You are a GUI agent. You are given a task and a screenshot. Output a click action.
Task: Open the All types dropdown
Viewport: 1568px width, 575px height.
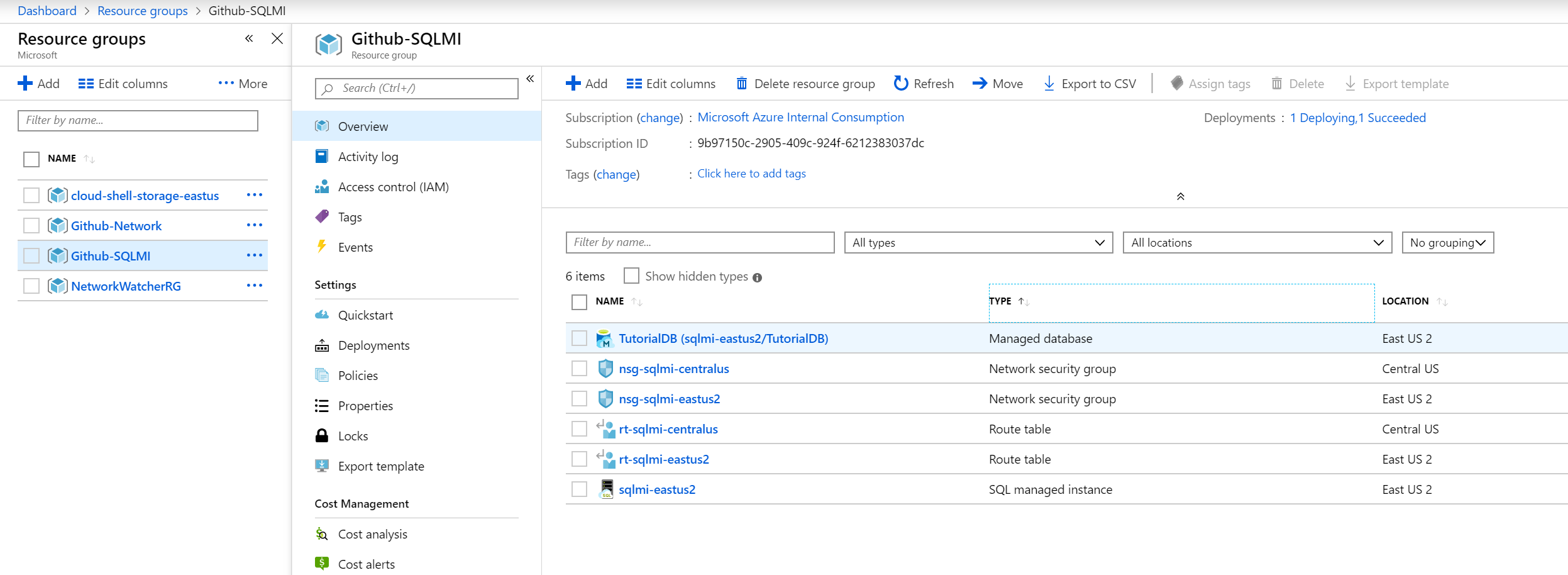coord(979,243)
